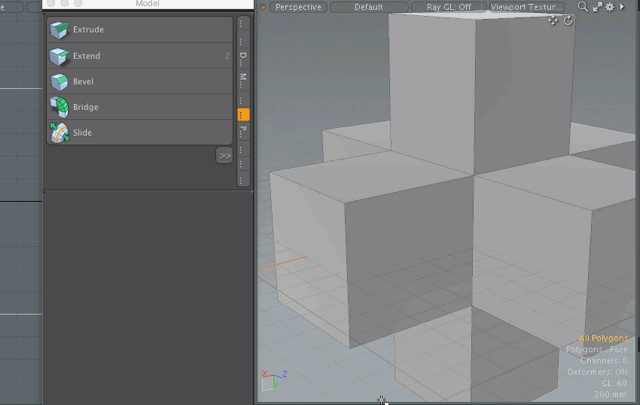Click the viewport zoom magnifier icon

583,7
